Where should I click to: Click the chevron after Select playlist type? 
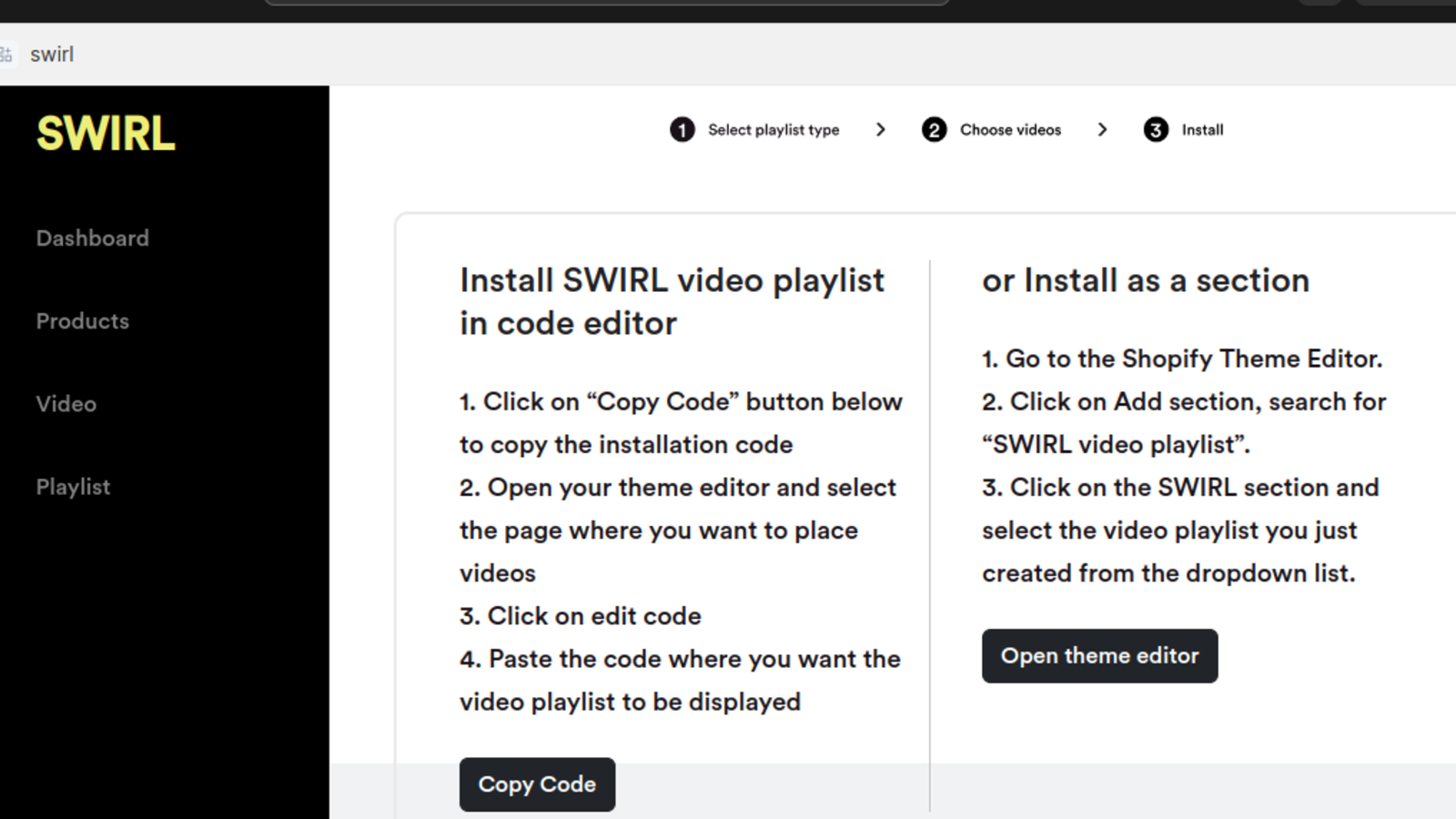(x=880, y=130)
